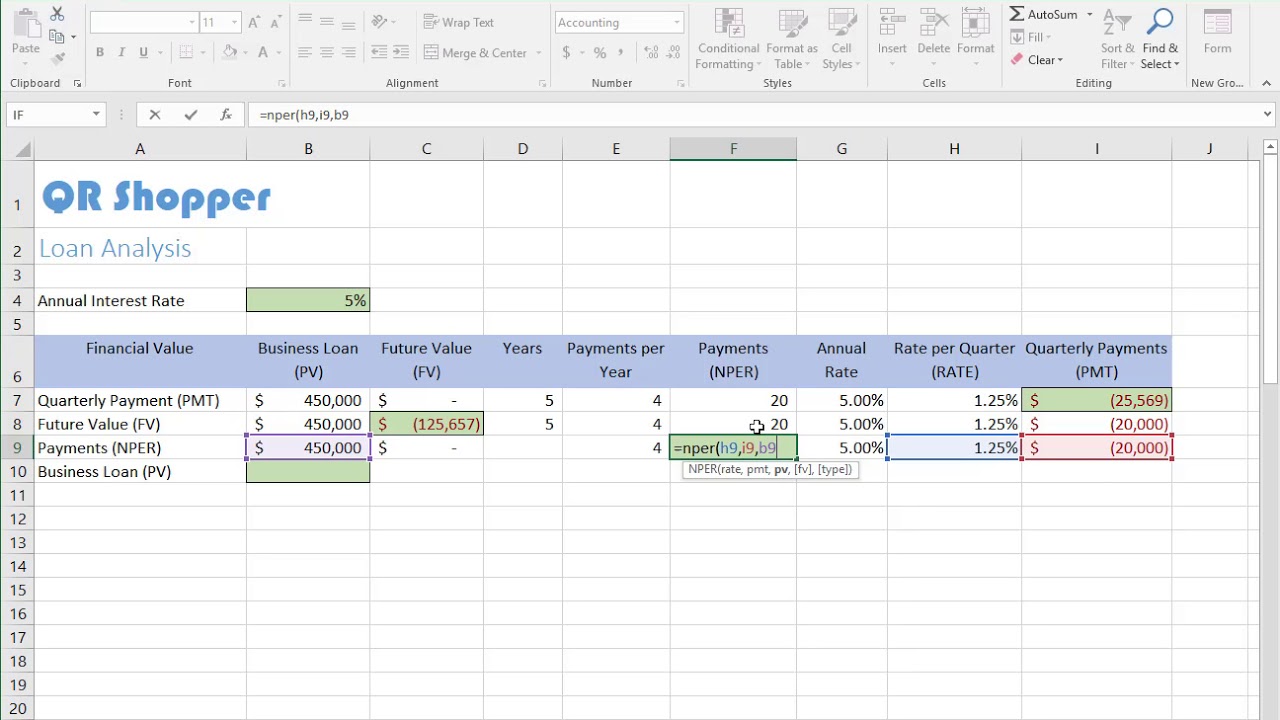1280x720 pixels.
Task: Toggle Italic formatting
Action: [x=121, y=53]
